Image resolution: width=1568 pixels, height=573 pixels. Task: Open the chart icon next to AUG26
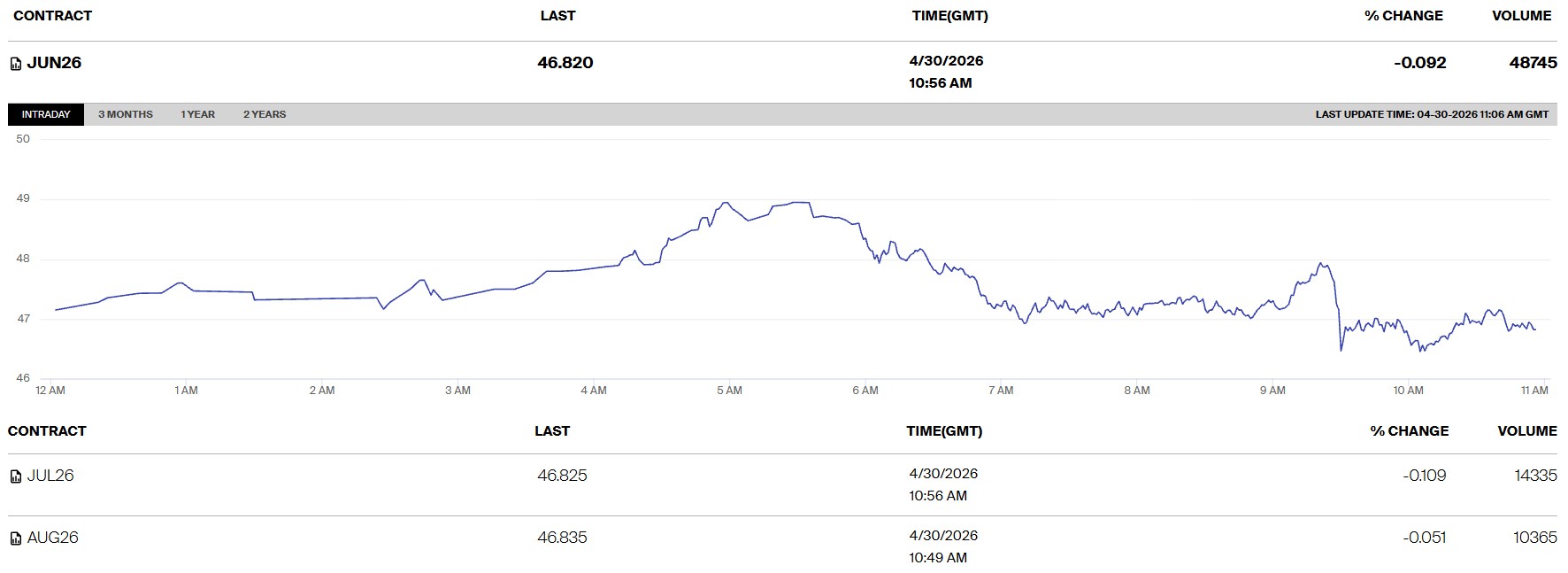click(15, 538)
